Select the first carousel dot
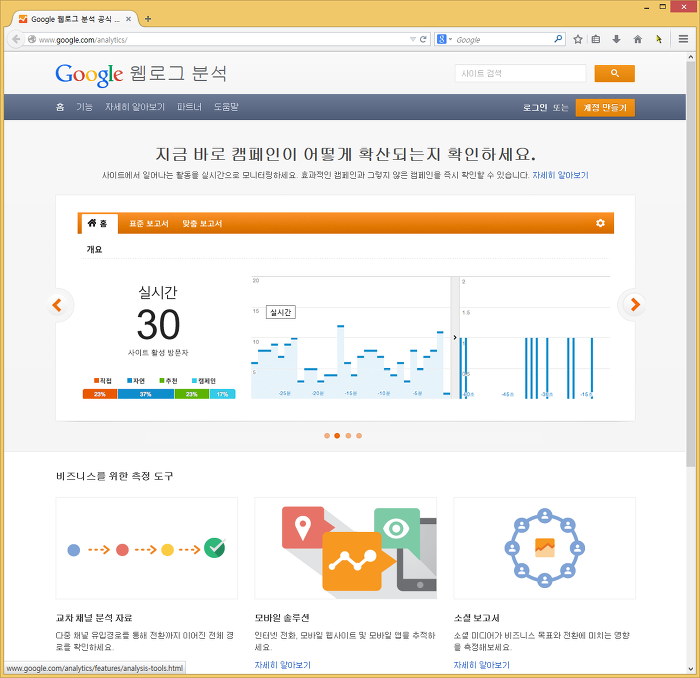Viewport: 700px width, 678px height. [327, 436]
